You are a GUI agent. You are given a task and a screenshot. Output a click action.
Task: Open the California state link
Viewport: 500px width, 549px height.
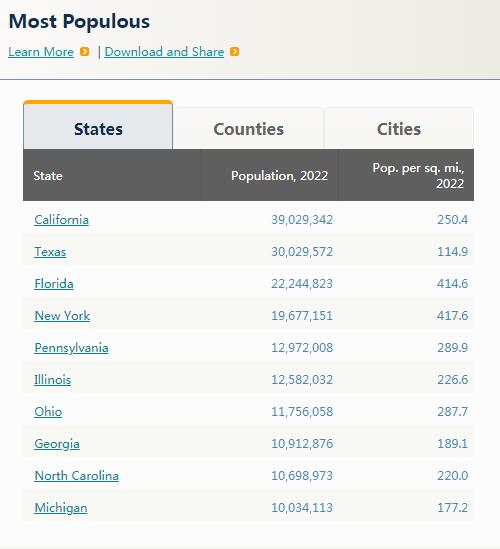(62, 220)
